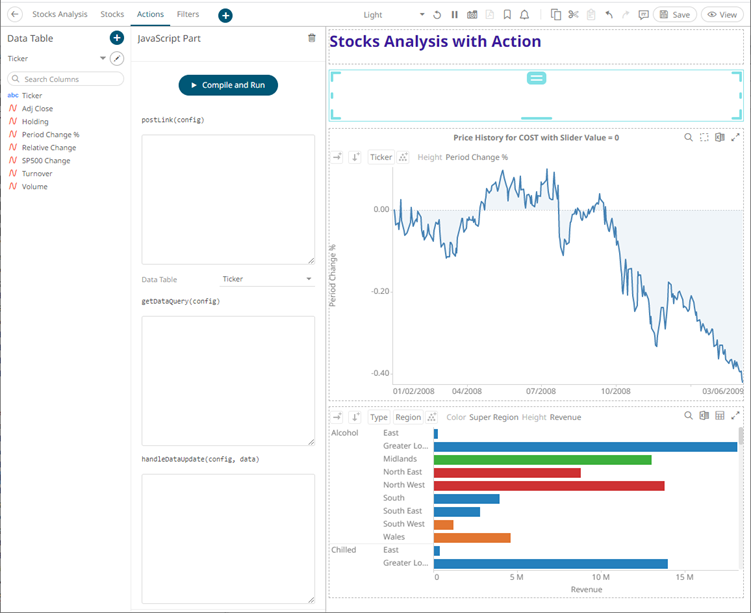Open alerts with the bell icon
The width and height of the screenshot is (751, 613).
click(524, 15)
